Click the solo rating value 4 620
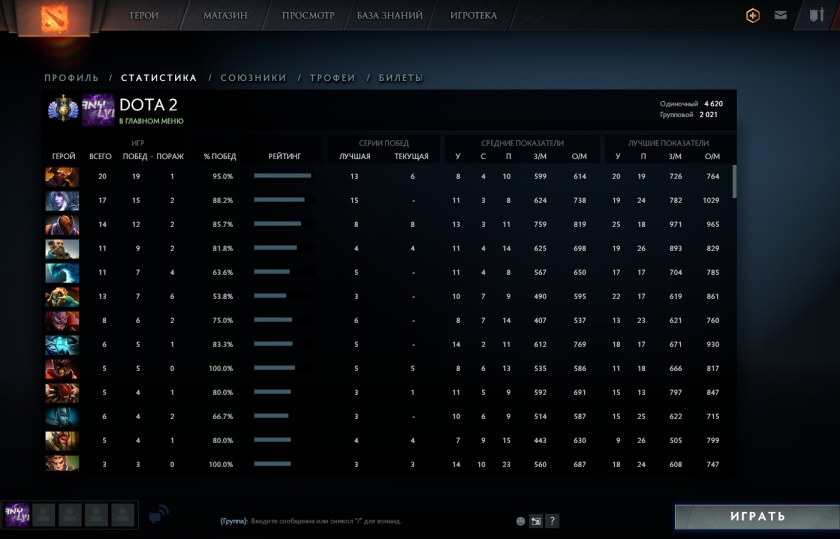 point(714,104)
